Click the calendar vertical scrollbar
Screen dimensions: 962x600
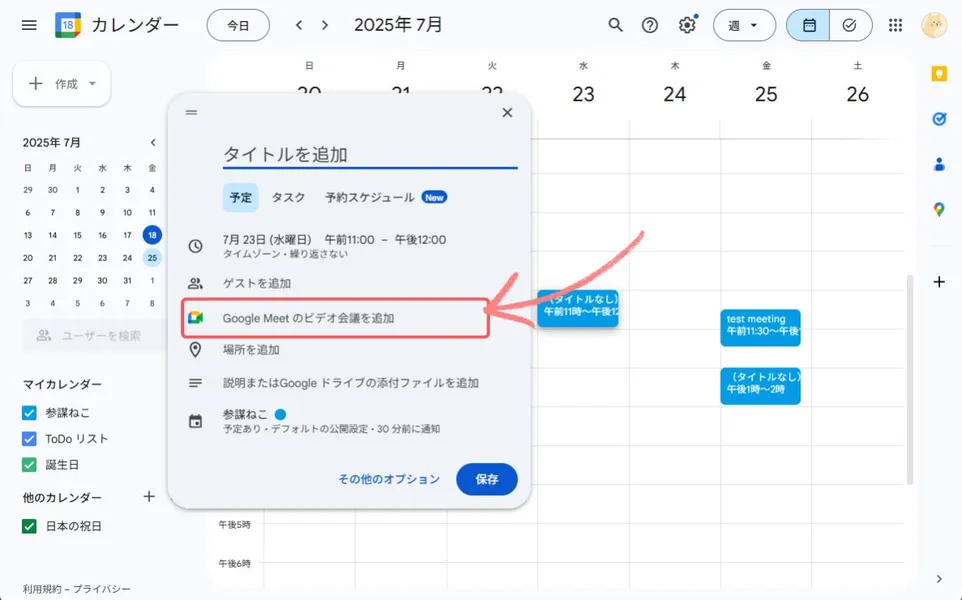pos(910,379)
